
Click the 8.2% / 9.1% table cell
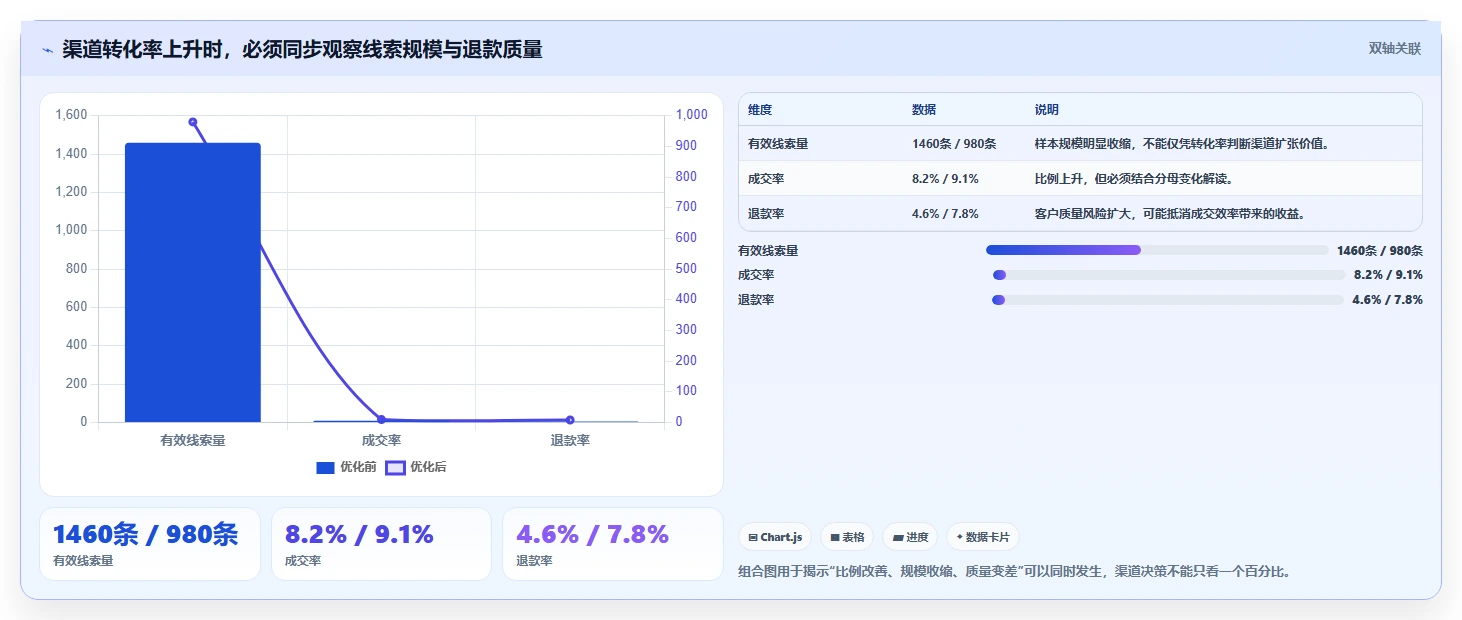tap(945, 179)
